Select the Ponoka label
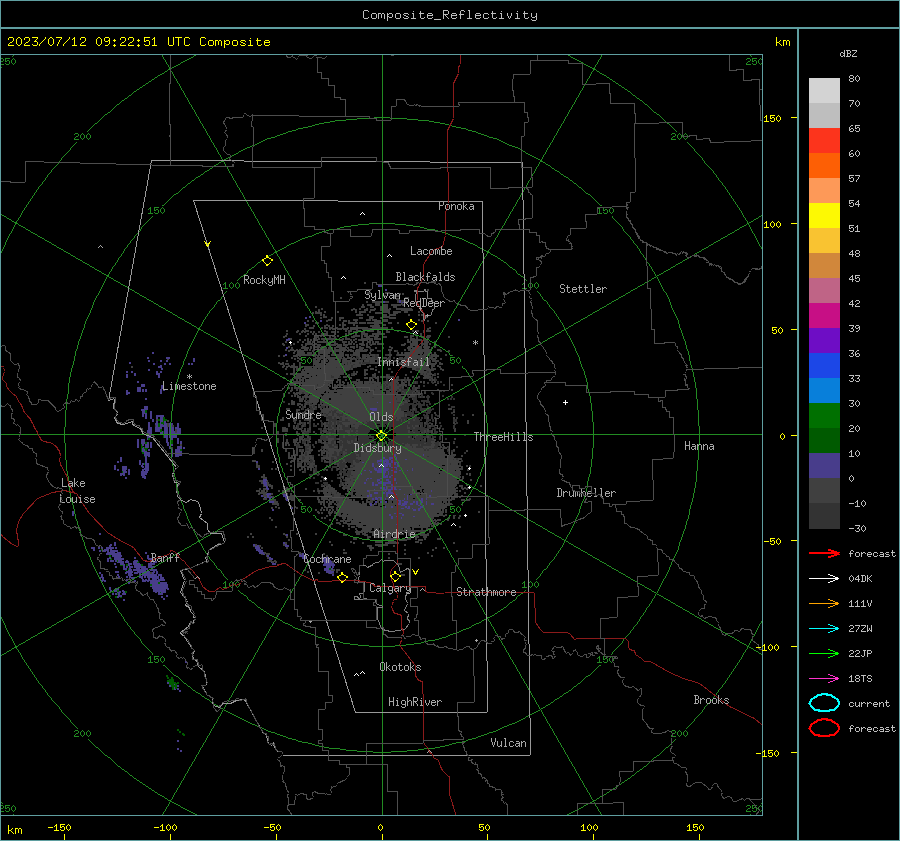 coord(456,206)
